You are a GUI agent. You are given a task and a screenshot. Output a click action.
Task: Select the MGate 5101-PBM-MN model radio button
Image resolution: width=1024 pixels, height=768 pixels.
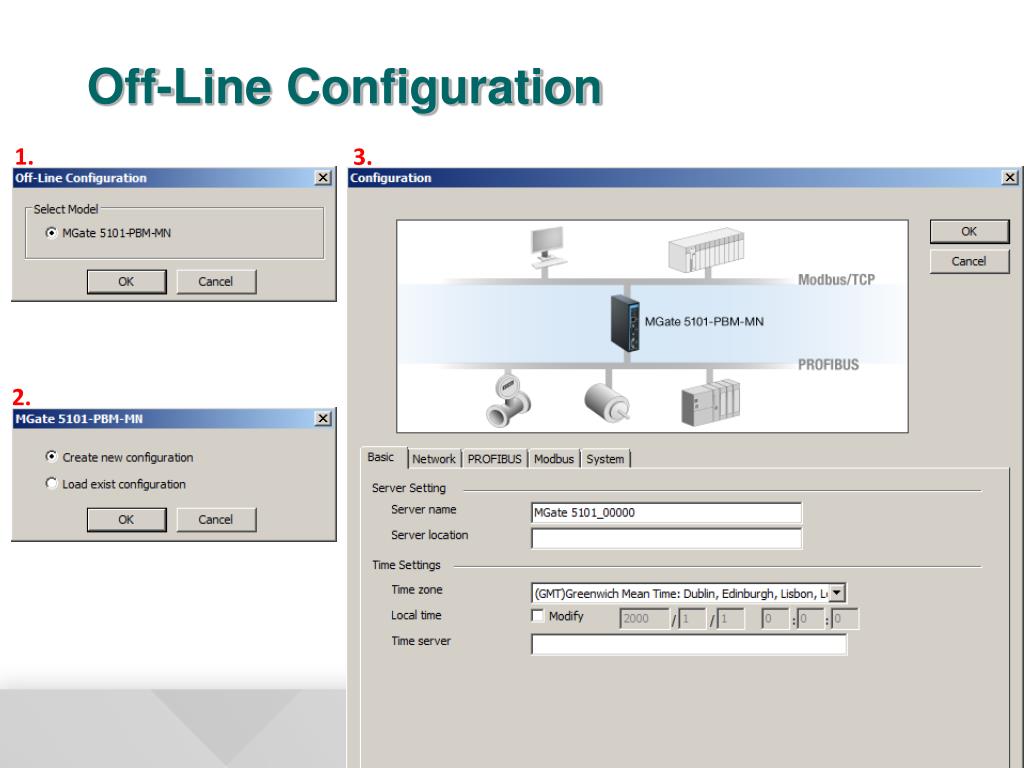click(52, 233)
